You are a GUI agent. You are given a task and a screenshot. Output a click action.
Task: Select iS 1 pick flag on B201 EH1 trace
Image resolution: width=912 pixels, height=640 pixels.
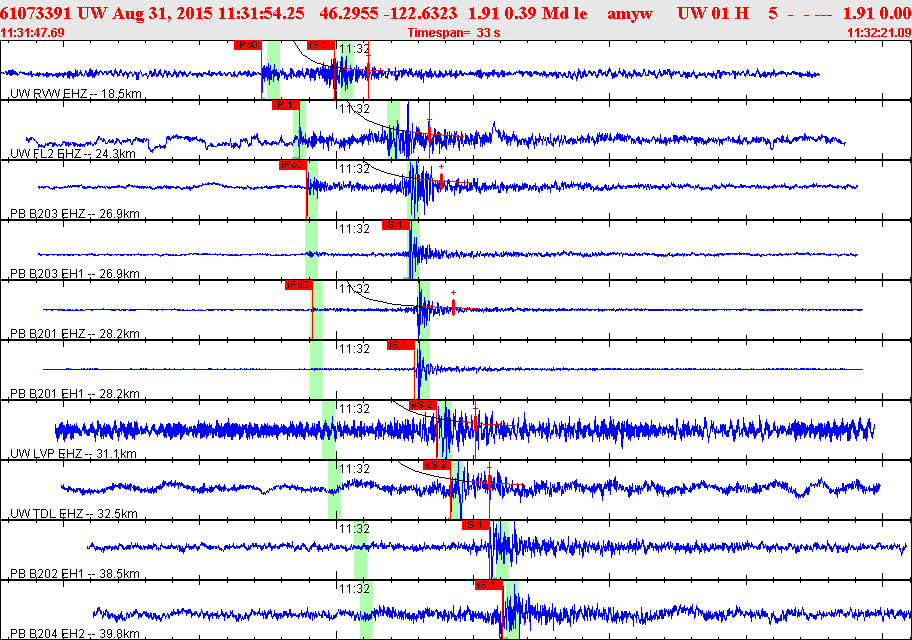point(401,344)
